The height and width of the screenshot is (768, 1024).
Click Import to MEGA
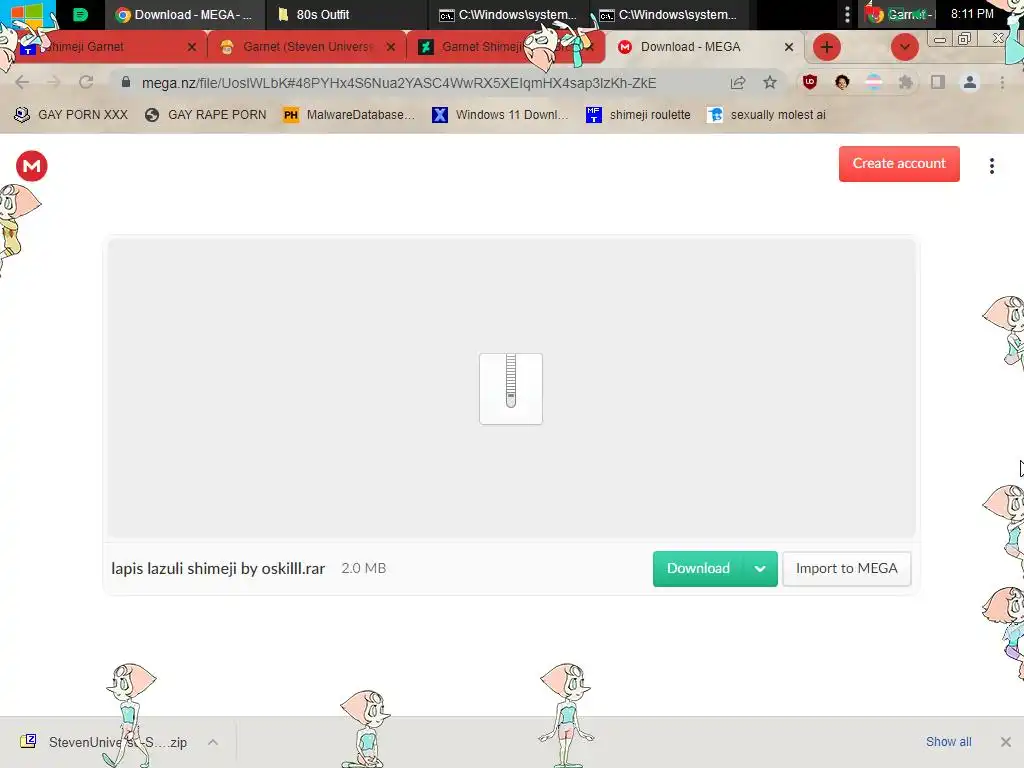point(846,569)
